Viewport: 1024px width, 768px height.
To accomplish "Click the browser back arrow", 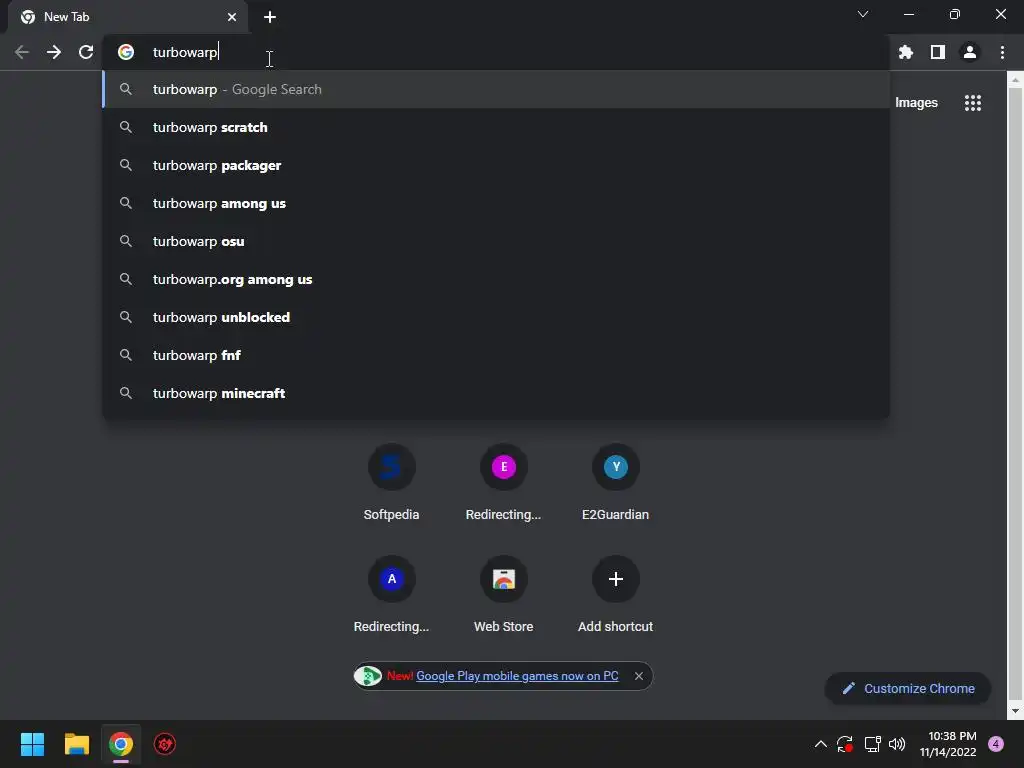I will click(22, 52).
